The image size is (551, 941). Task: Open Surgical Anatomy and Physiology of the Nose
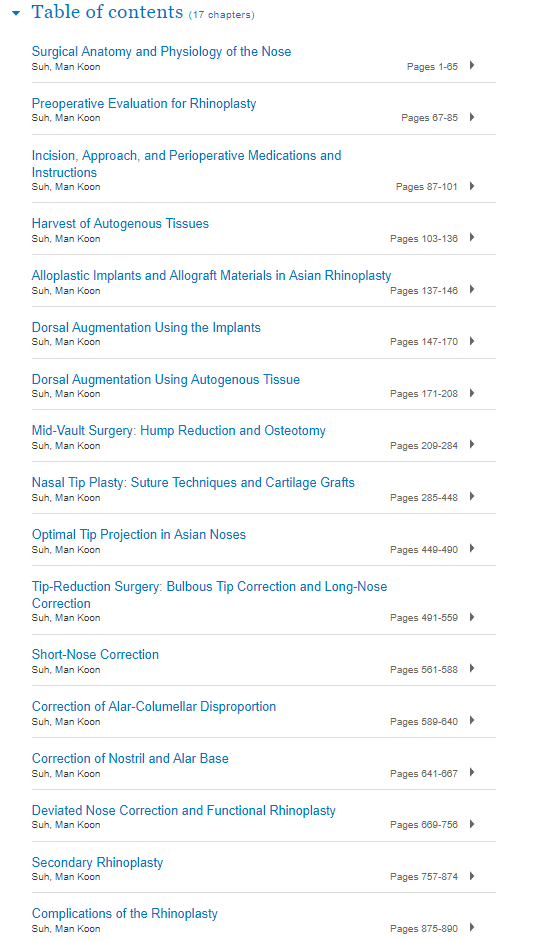coord(161,52)
